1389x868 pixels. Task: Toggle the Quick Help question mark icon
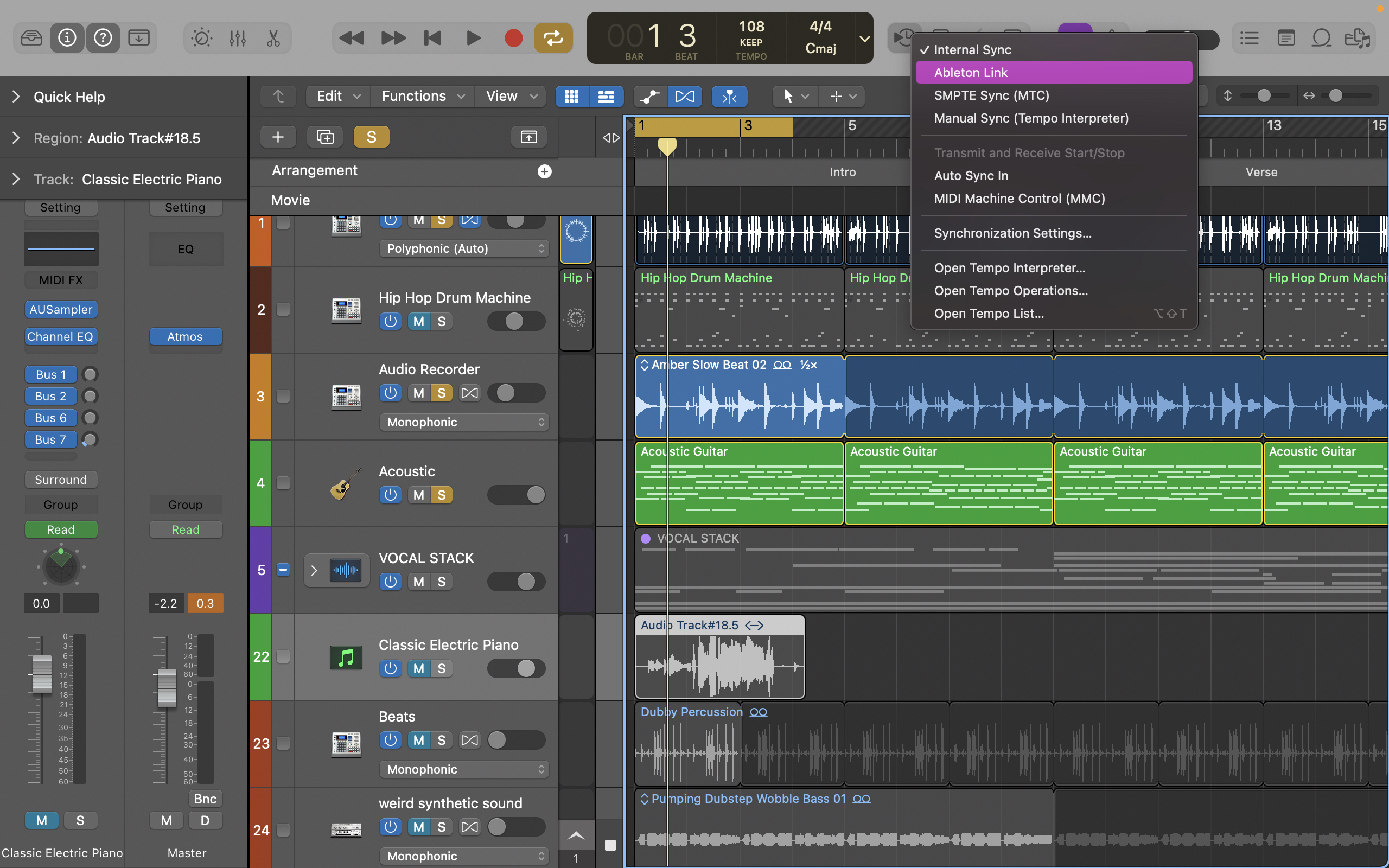click(x=103, y=38)
